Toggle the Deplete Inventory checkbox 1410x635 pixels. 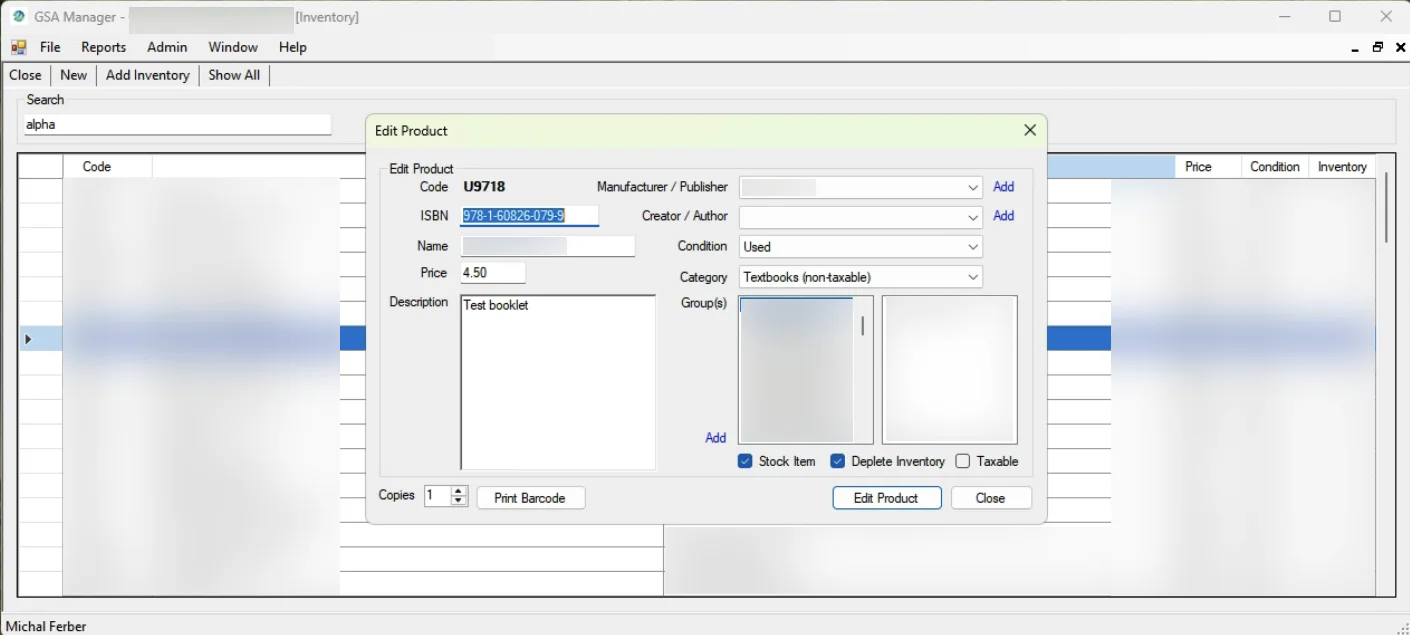(838, 461)
